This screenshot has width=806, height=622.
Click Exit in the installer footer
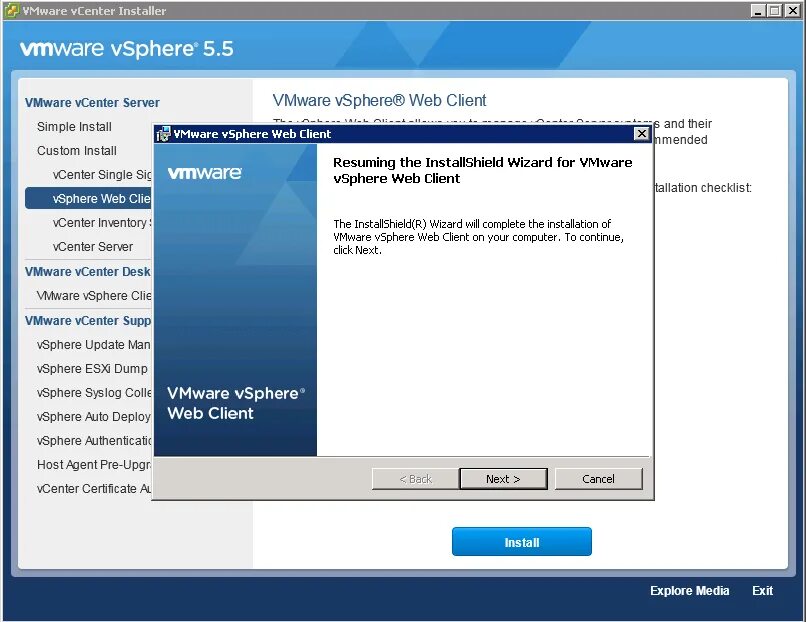coord(762,591)
